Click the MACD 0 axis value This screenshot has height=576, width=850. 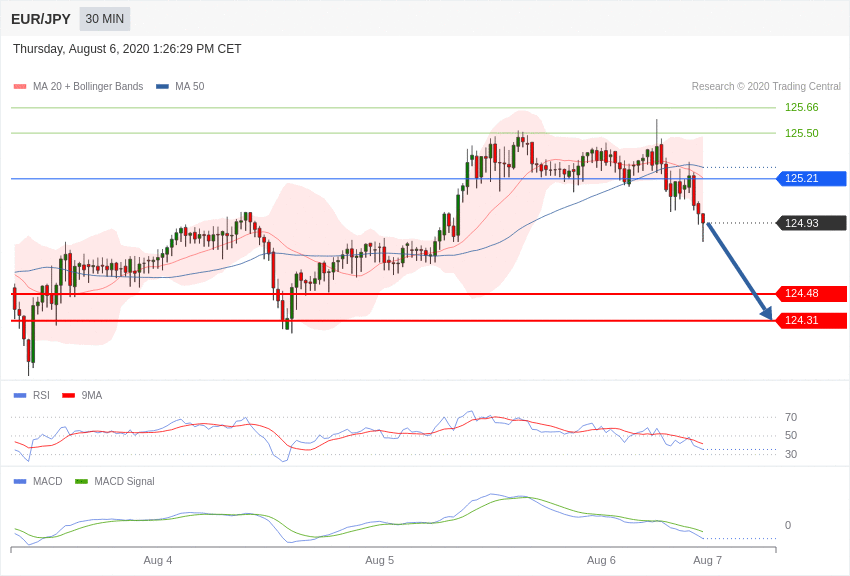(788, 525)
